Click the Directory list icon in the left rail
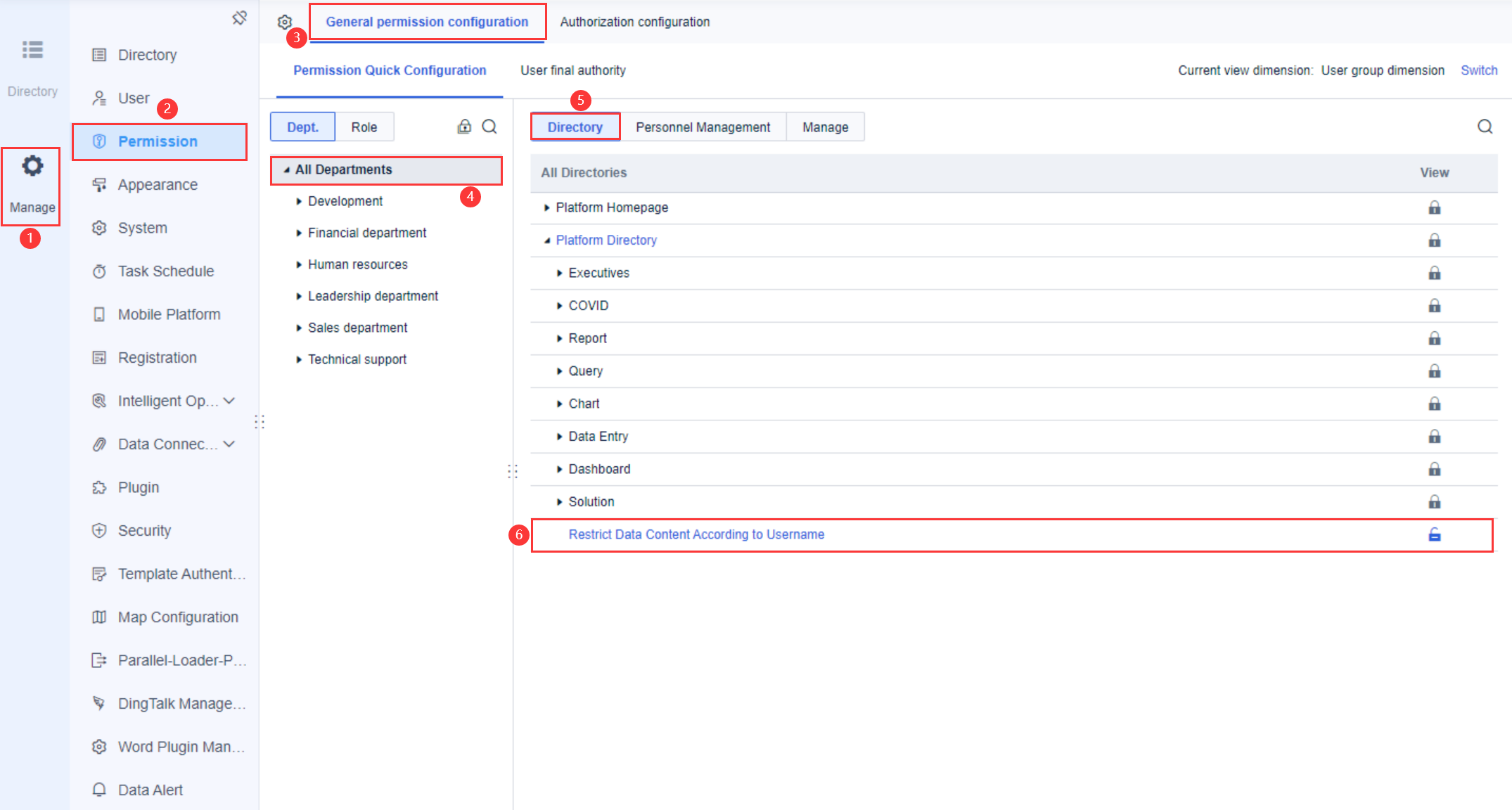 pos(32,50)
